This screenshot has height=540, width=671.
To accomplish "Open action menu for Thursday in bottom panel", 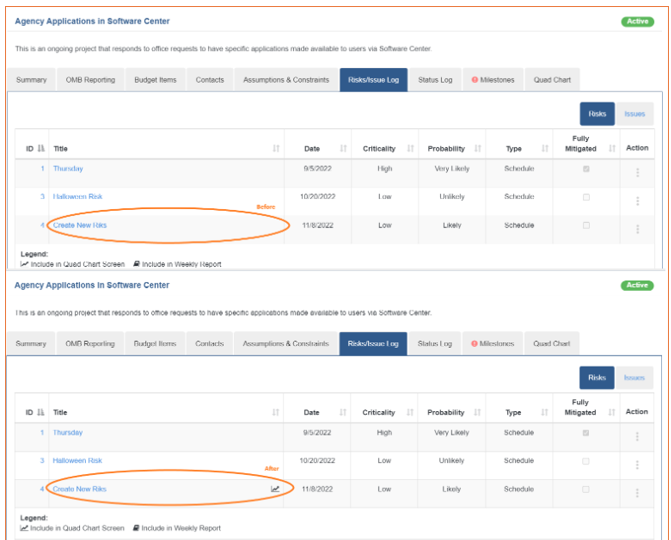I will (x=637, y=436).
